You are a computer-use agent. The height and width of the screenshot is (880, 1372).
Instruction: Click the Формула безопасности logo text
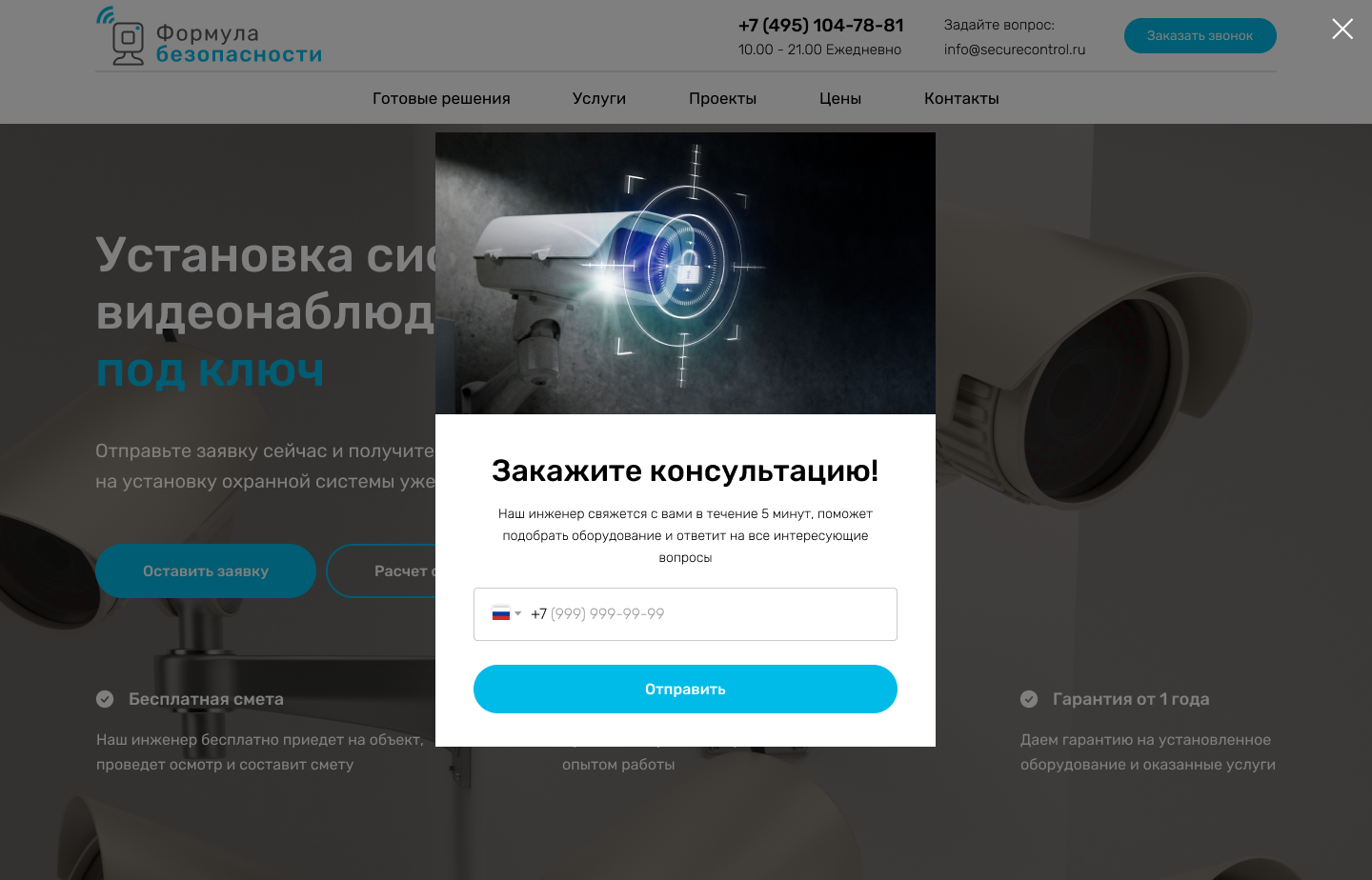pos(239,44)
